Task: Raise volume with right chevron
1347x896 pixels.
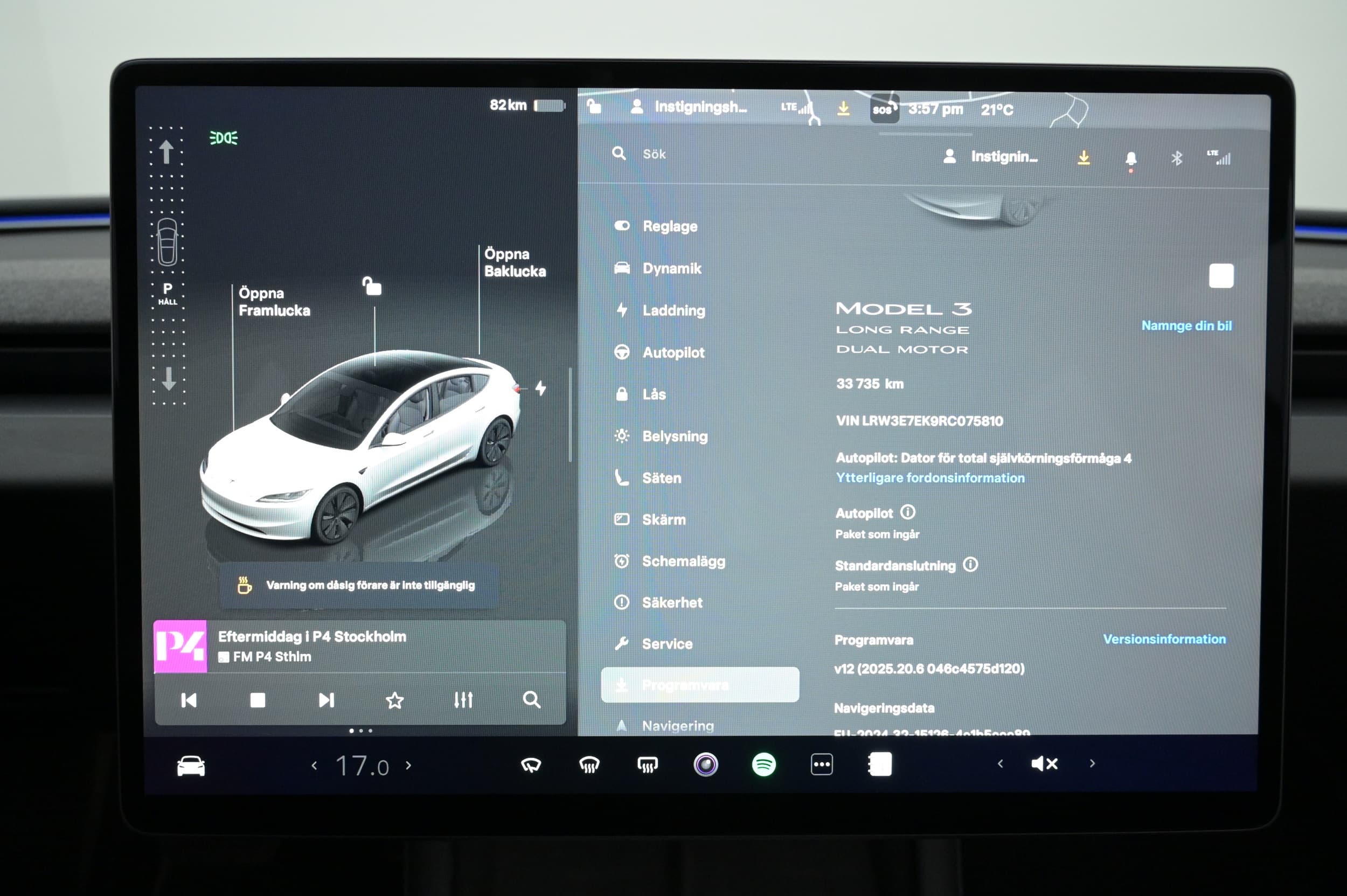Action: pyautogui.click(x=1092, y=763)
